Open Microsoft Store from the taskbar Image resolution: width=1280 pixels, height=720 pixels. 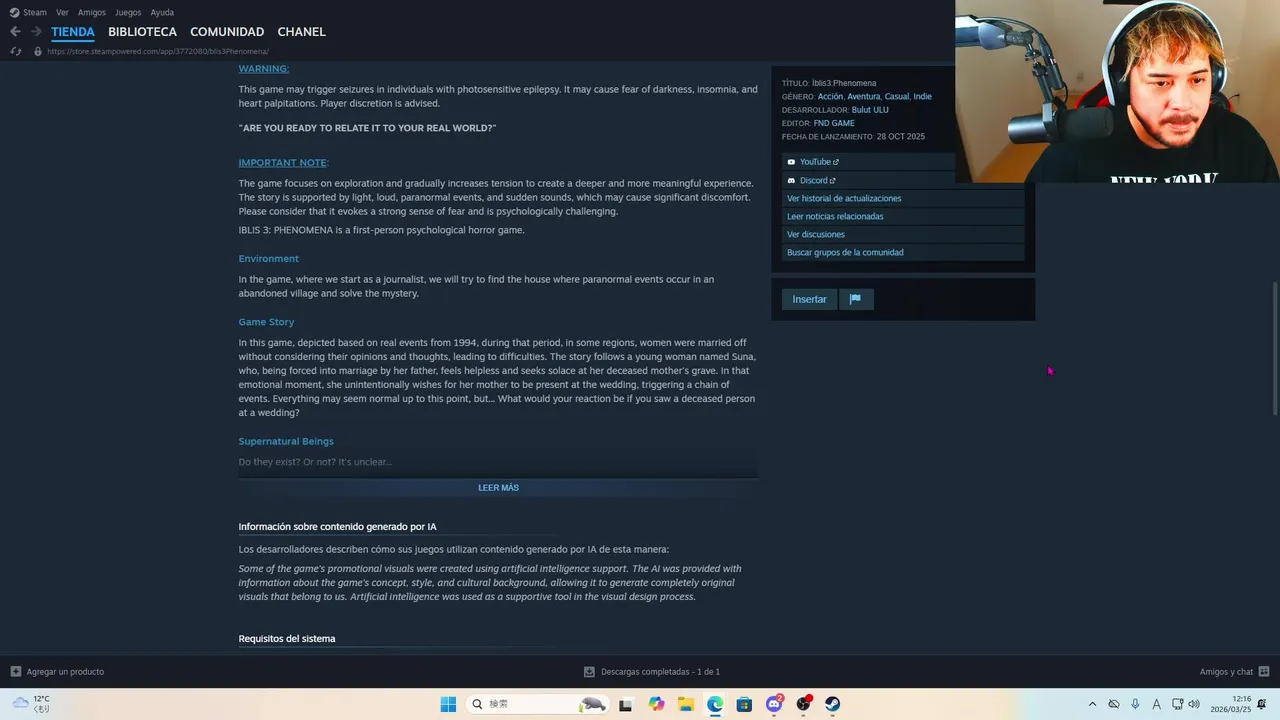tap(744, 704)
